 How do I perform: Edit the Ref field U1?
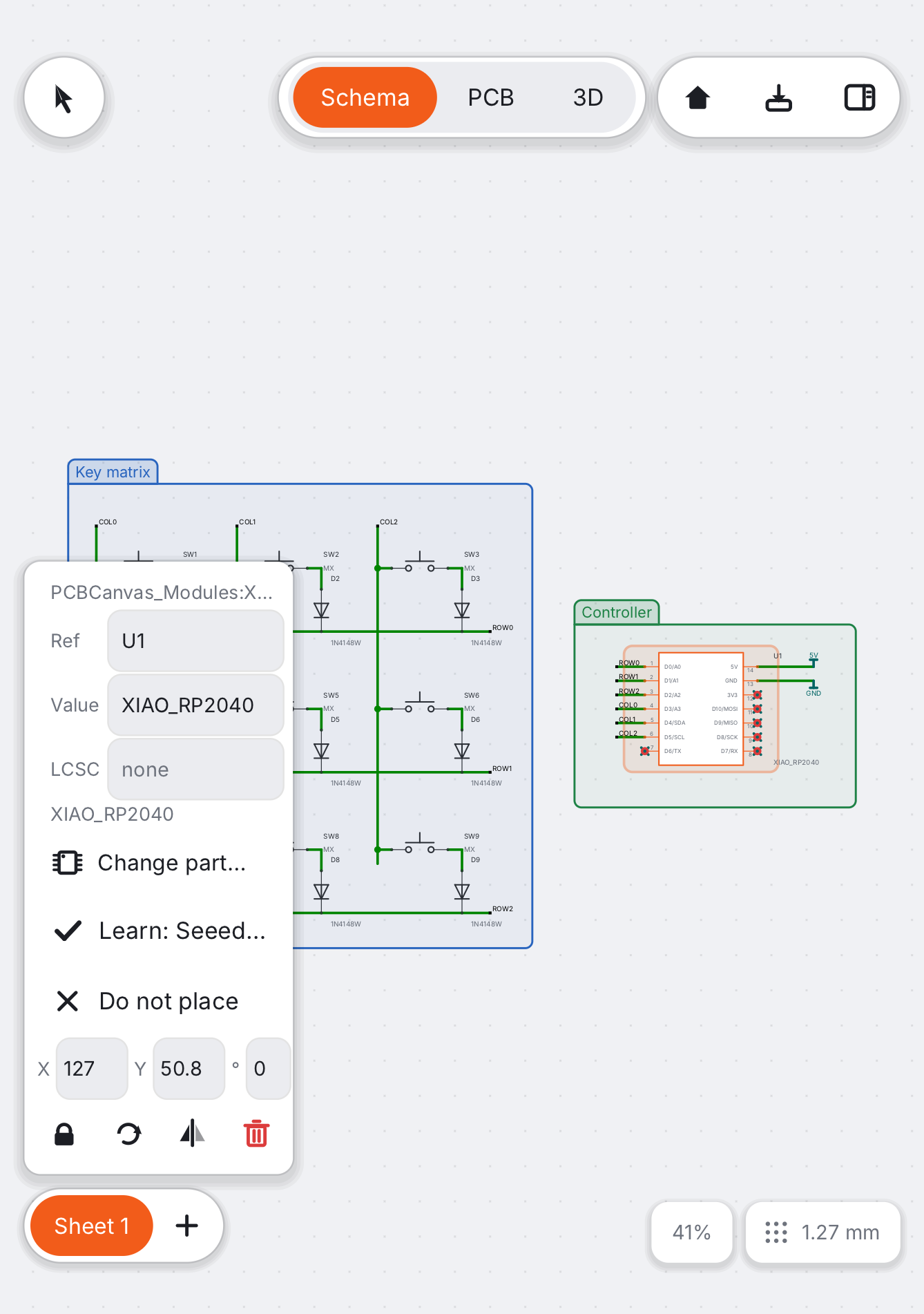[195, 641]
